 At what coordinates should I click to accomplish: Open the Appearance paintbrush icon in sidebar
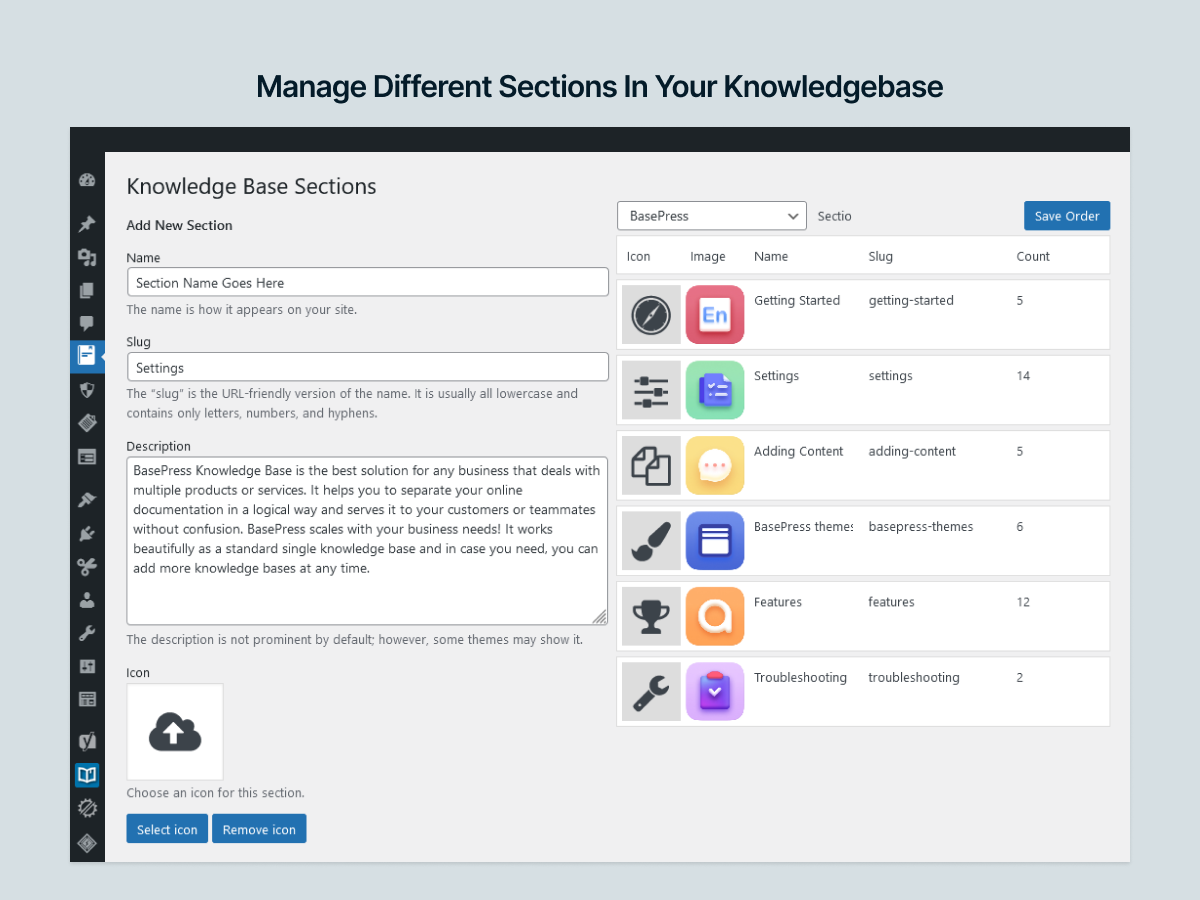pos(87,499)
